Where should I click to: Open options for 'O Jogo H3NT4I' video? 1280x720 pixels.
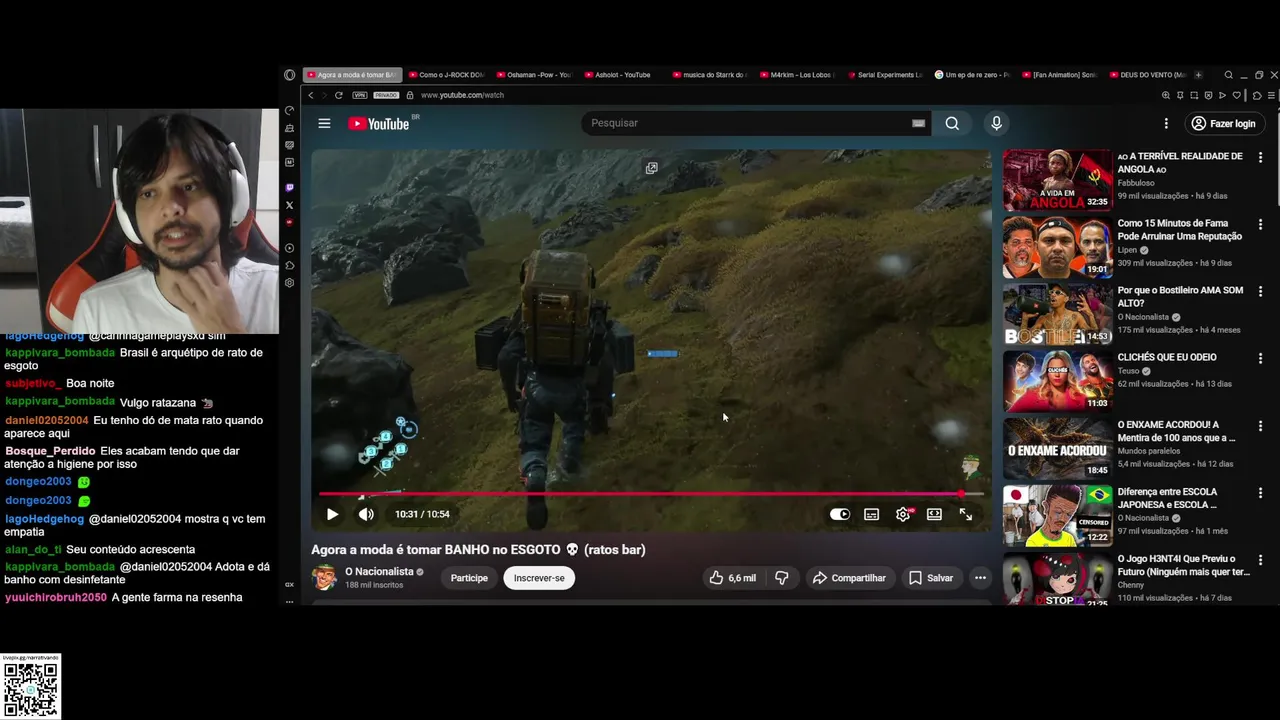coord(1260,560)
